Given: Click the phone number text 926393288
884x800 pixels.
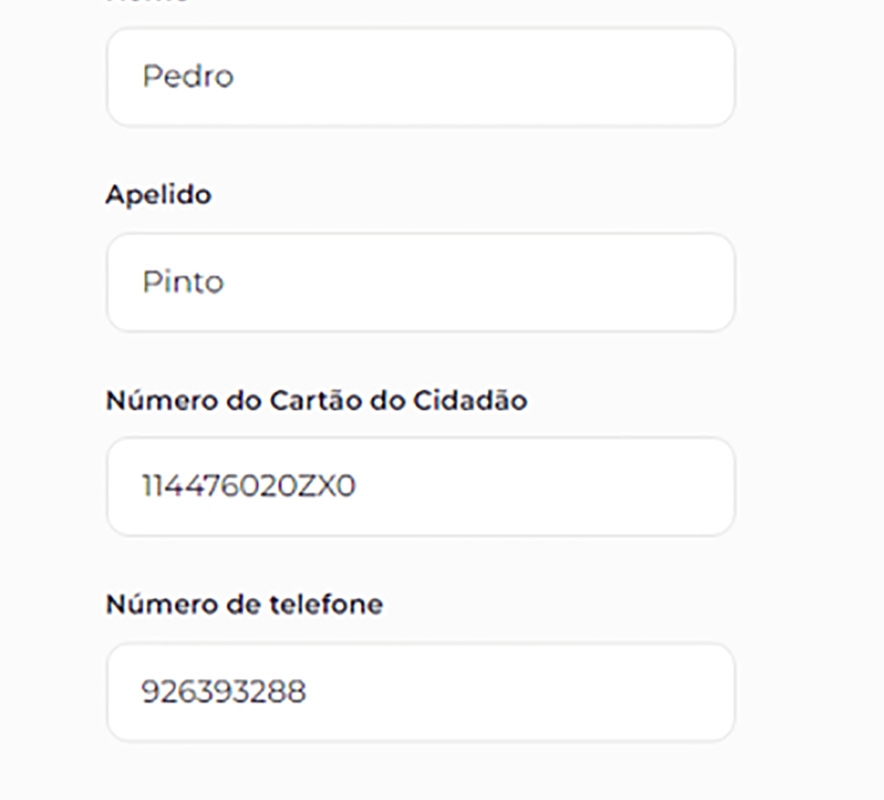Looking at the screenshot, I should point(223,692).
